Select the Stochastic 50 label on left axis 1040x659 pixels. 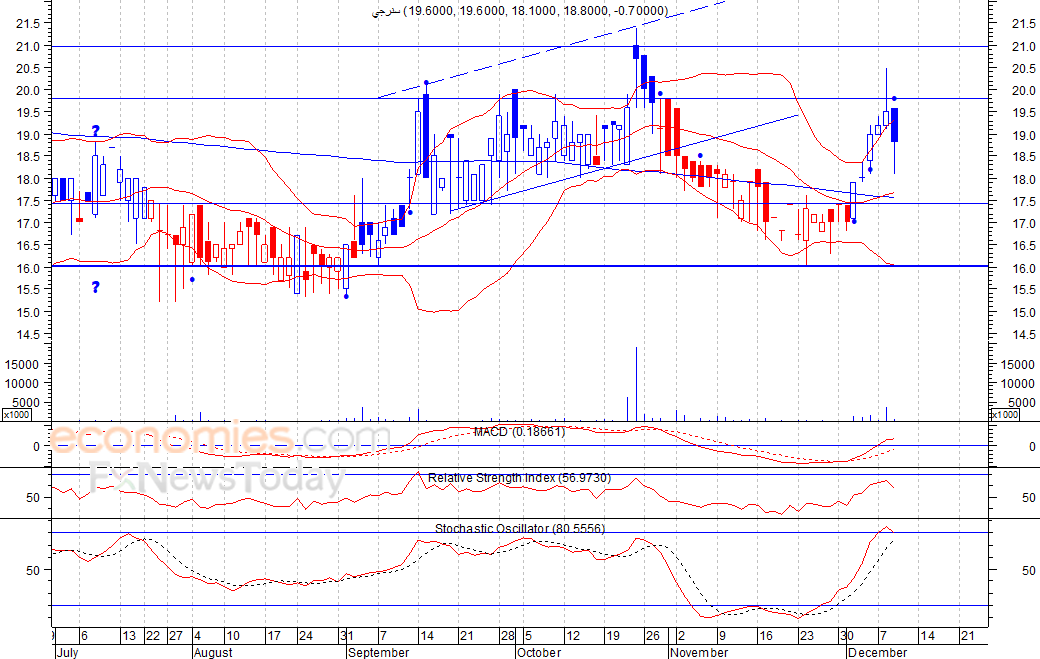[32, 570]
